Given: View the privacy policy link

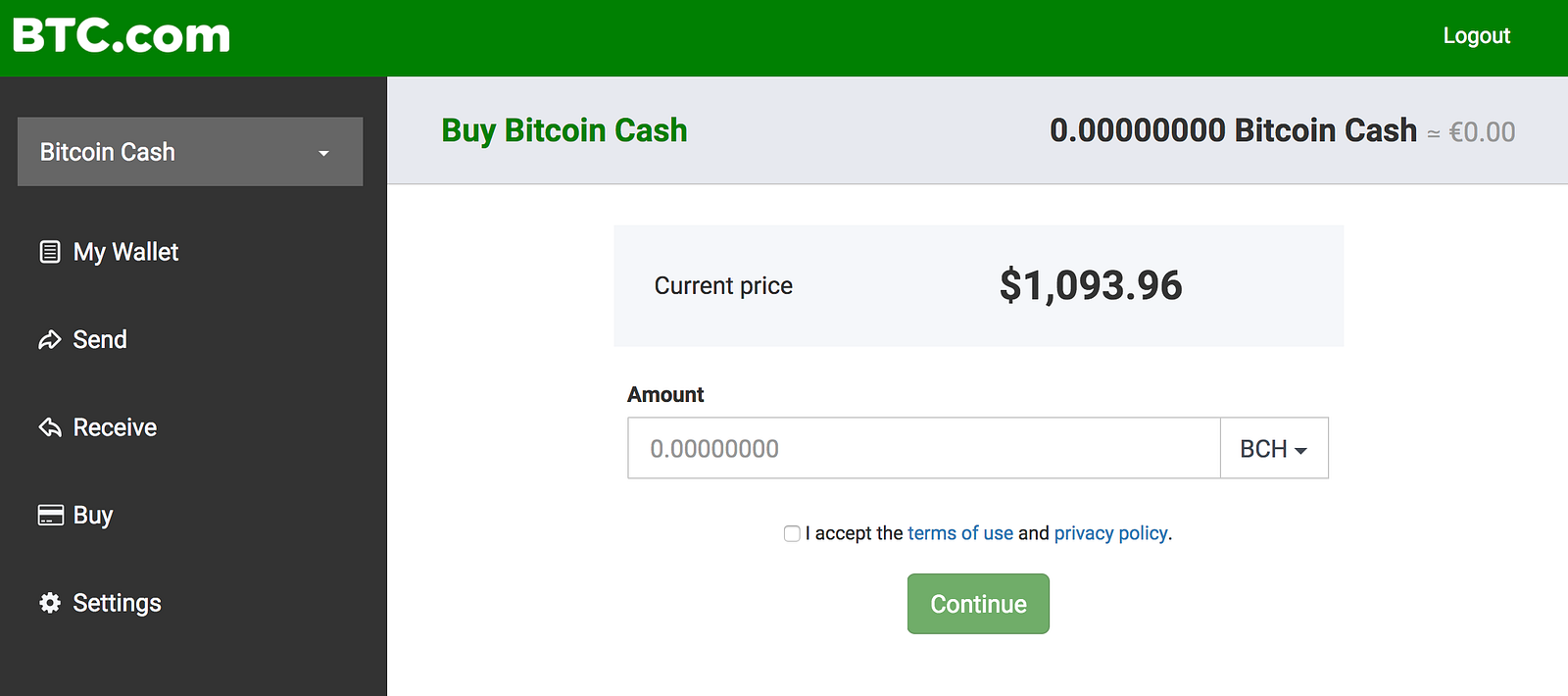Looking at the screenshot, I should coord(1110,533).
